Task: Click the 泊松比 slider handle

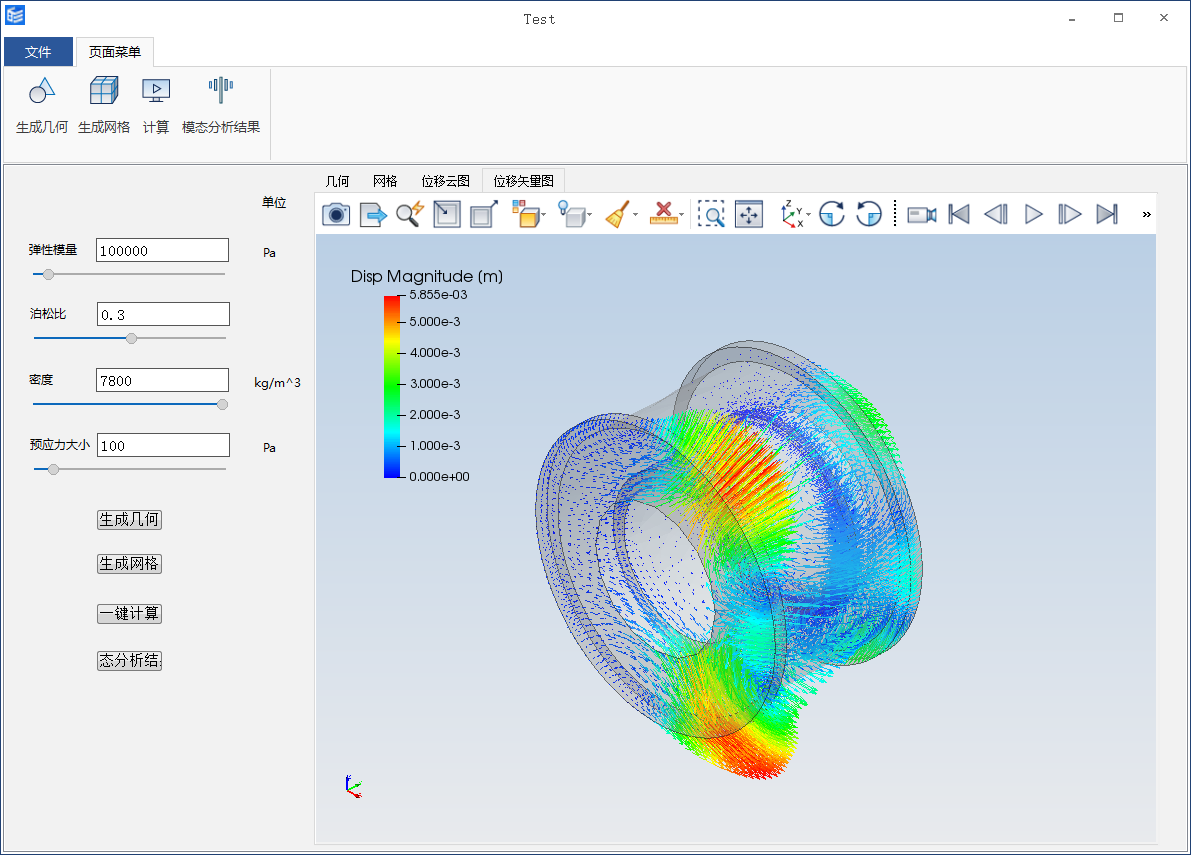Action: pos(131,338)
